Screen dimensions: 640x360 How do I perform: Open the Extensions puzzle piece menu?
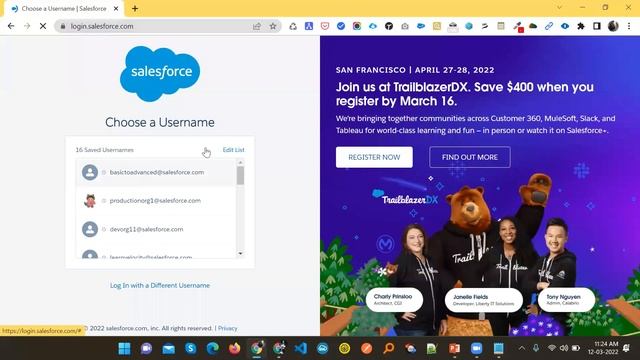tap(581, 26)
